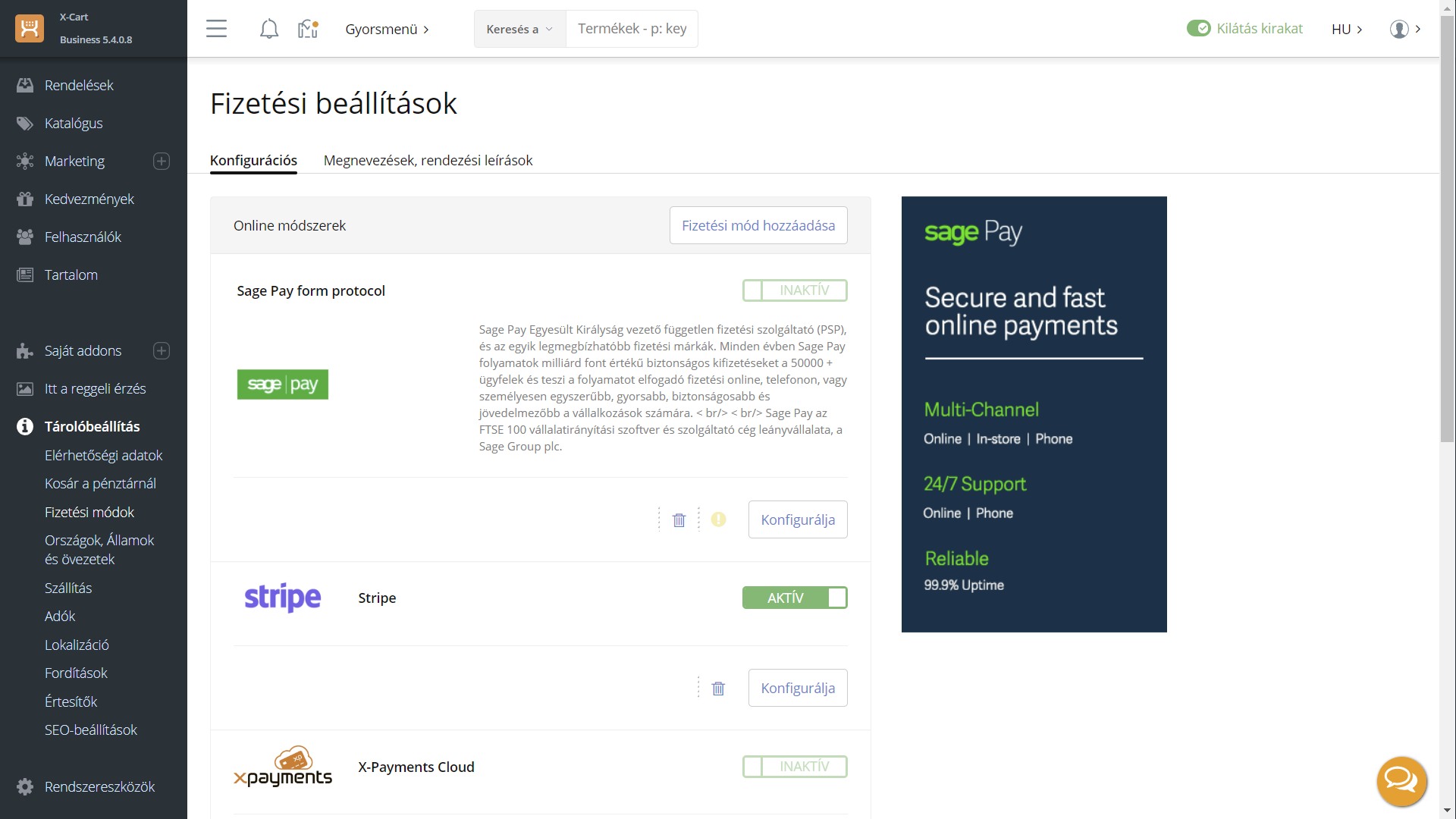
Task: Open the Keresés a search scope dropdown
Action: (x=519, y=29)
